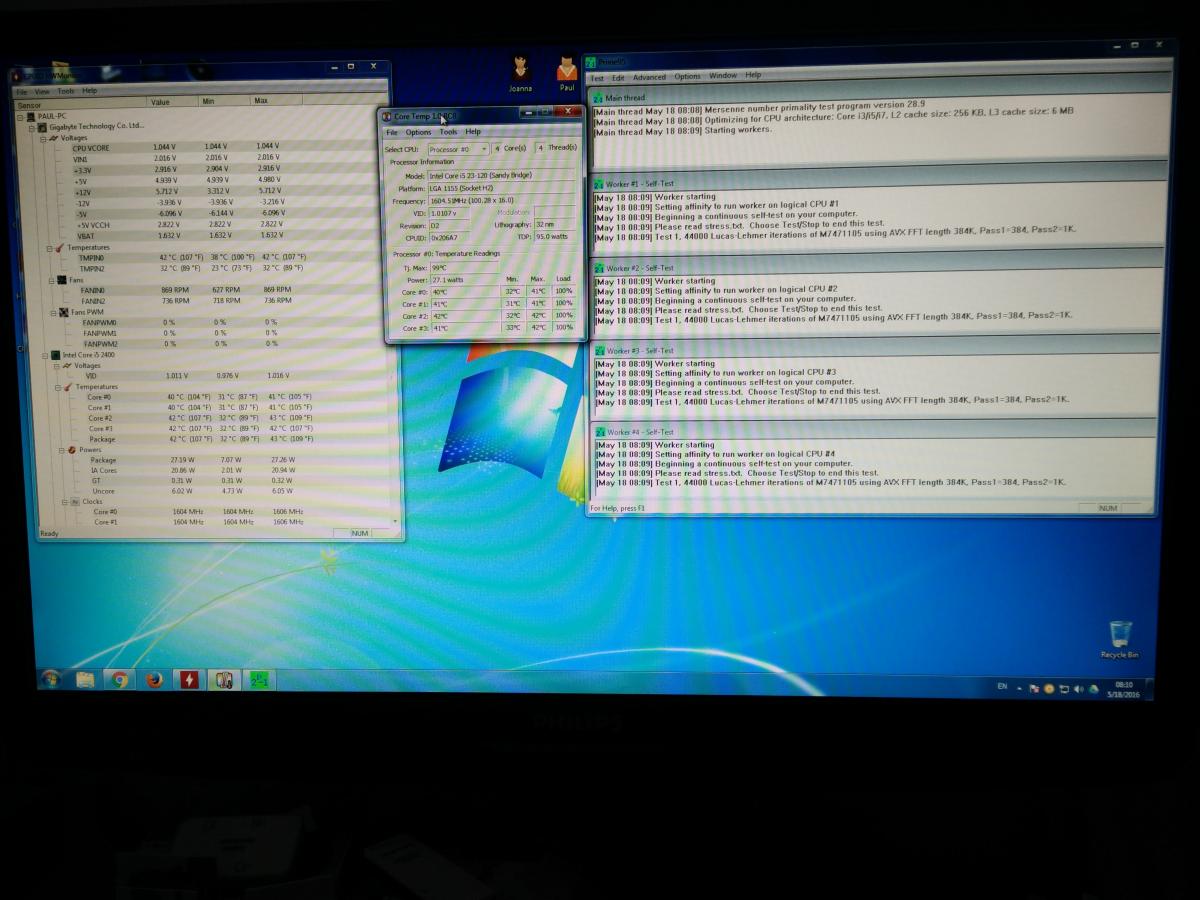This screenshot has width=1200, height=900.
Task: Click HWMonitor scrollbar down arrow
Action: pos(396,521)
